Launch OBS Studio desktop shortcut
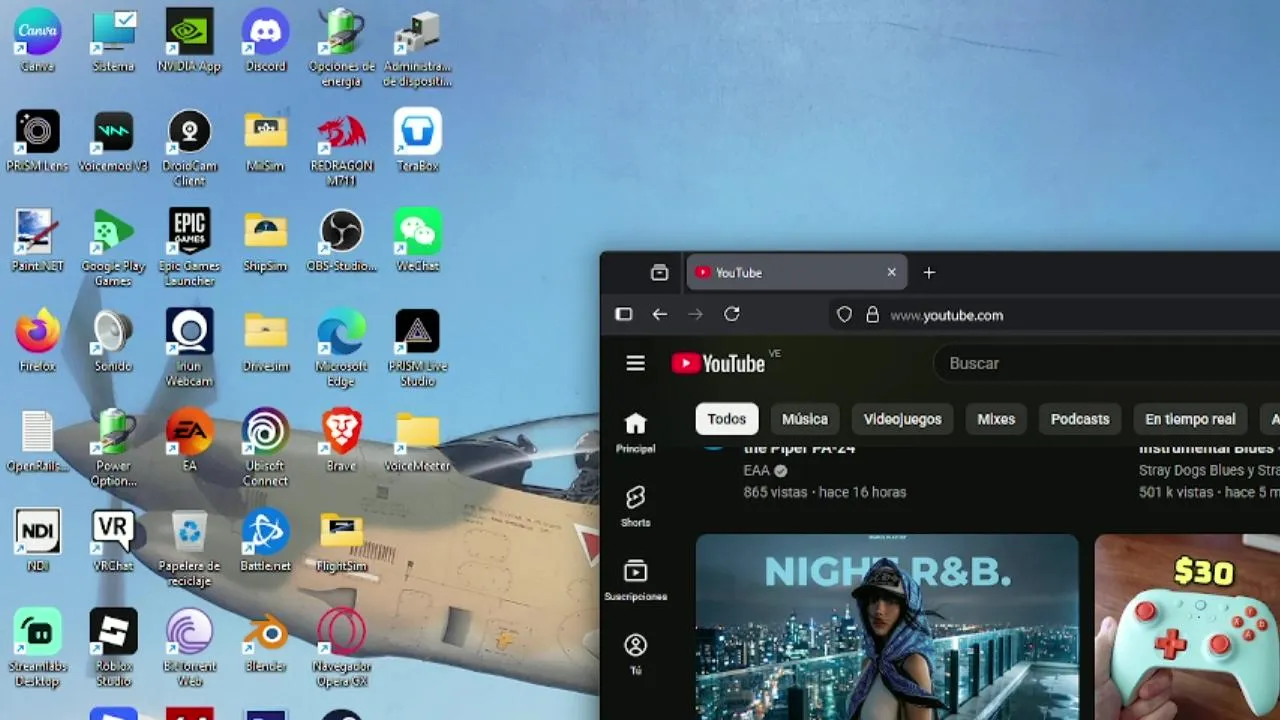This screenshot has height=720, width=1280. pyautogui.click(x=341, y=241)
